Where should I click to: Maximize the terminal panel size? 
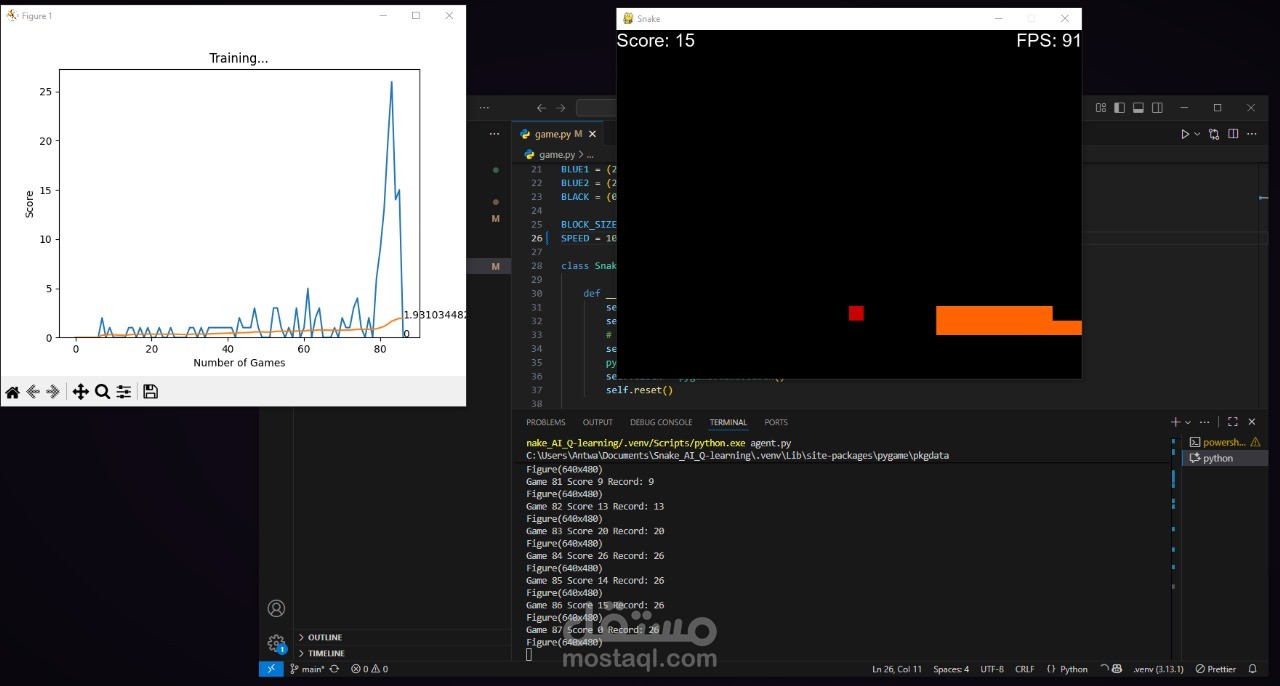[1233, 422]
